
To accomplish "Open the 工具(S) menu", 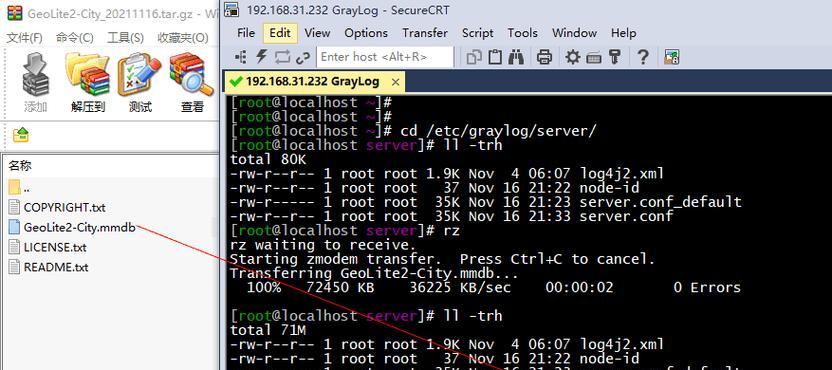I will click(x=125, y=38).
